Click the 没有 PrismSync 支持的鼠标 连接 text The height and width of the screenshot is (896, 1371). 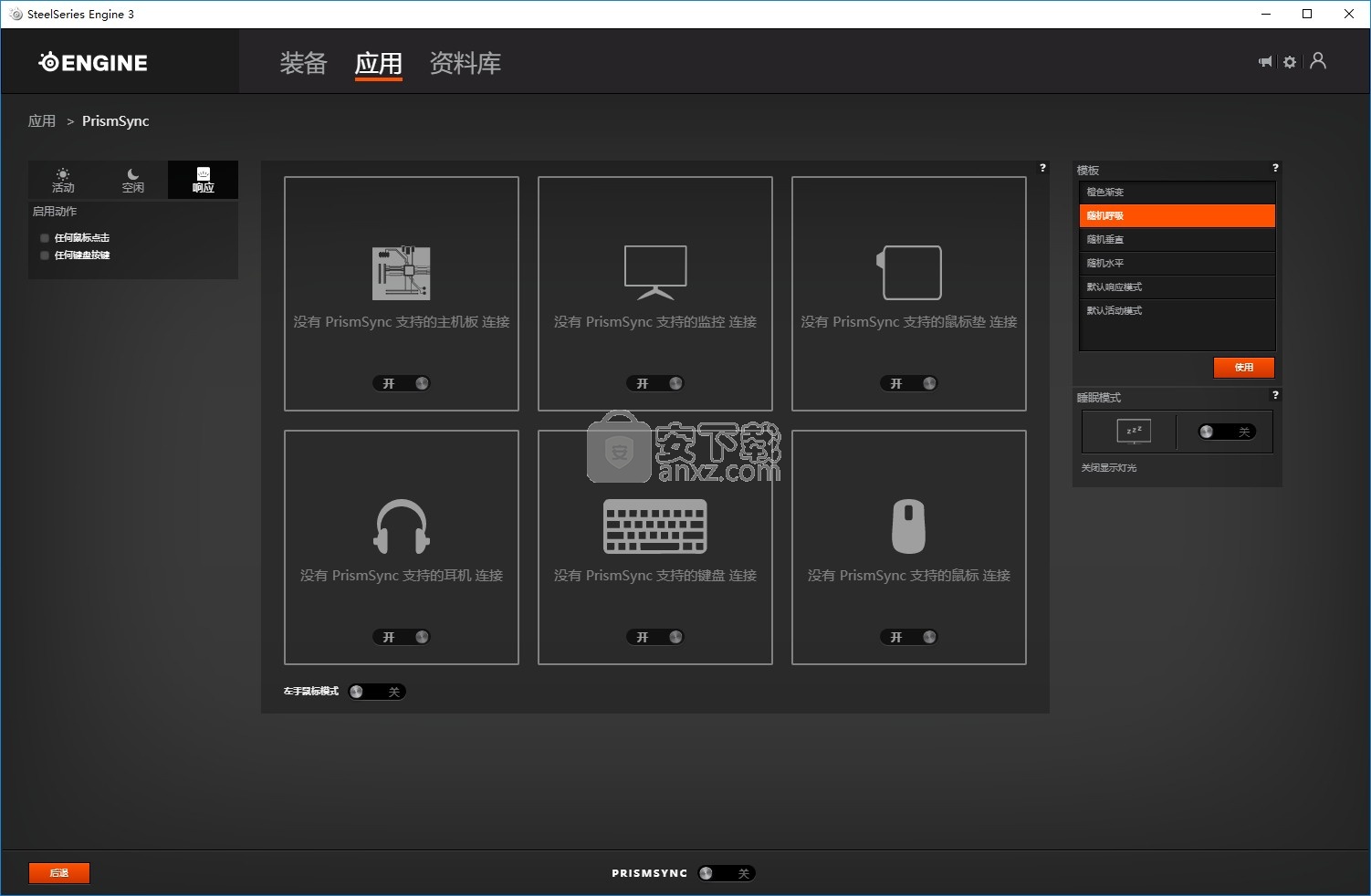tap(909, 576)
